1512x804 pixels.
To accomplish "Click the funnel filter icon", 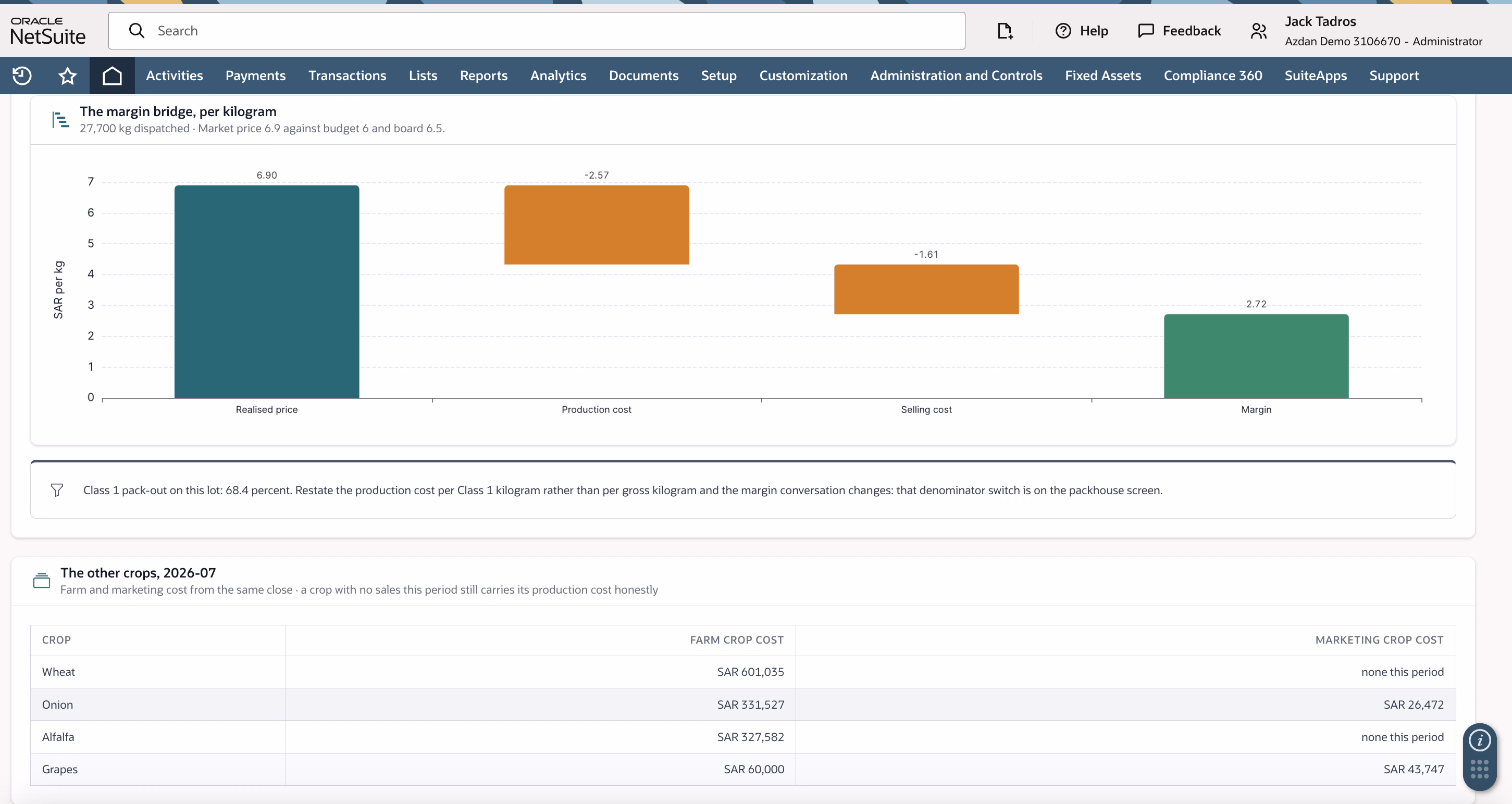I will 56,490.
